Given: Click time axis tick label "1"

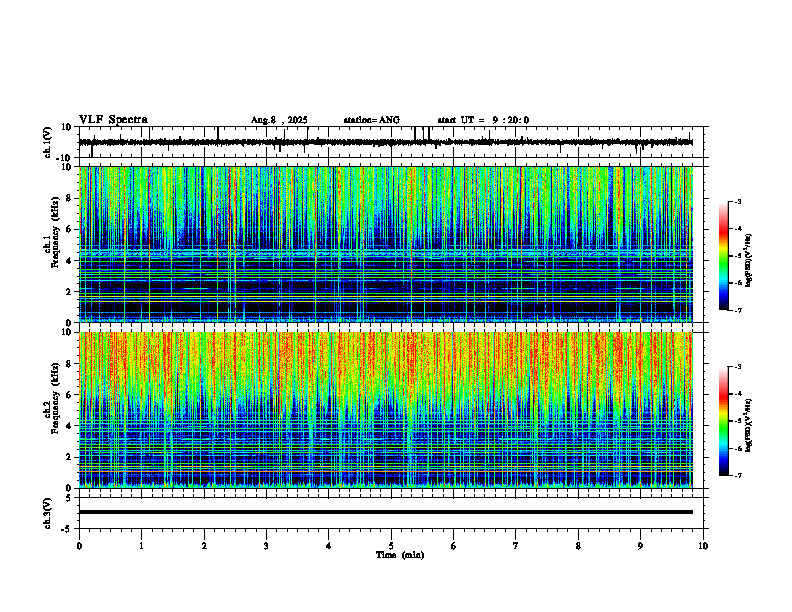Looking at the screenshot, I should point(141,546).
